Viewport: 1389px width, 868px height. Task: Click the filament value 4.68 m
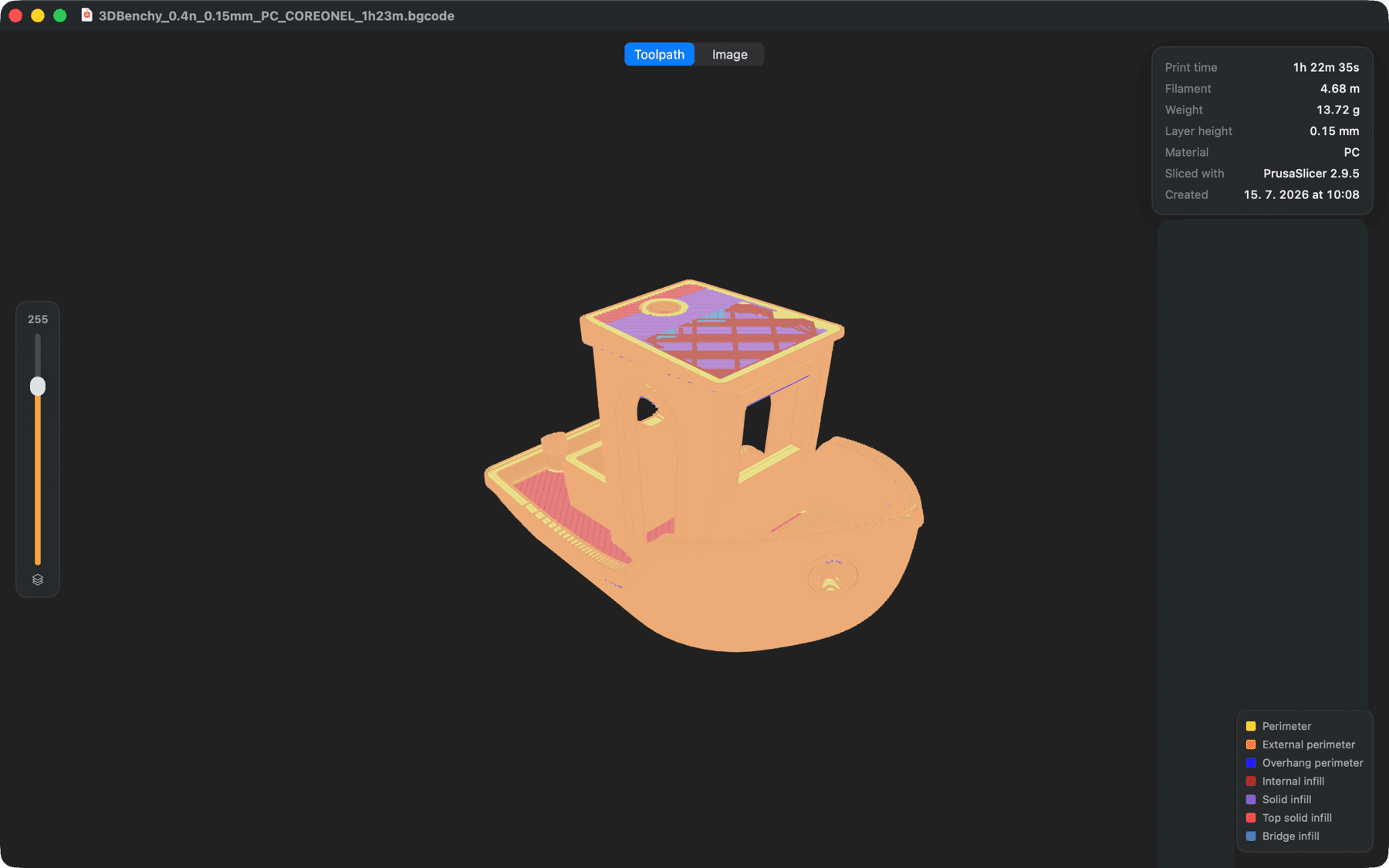coord(1340,89)
